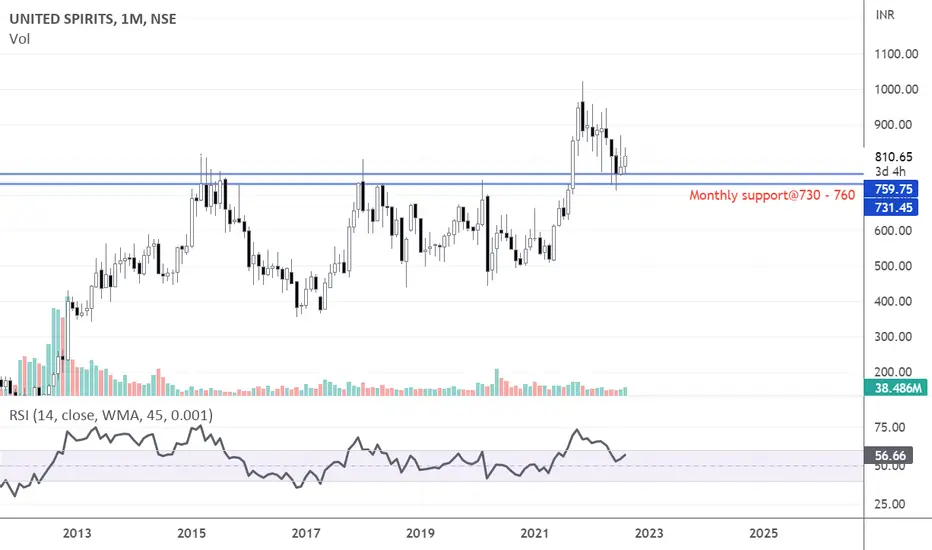Click the 38.486M volume value label
Image resolution: width=932 pixels, height=550 pixels.
point(897,388)
